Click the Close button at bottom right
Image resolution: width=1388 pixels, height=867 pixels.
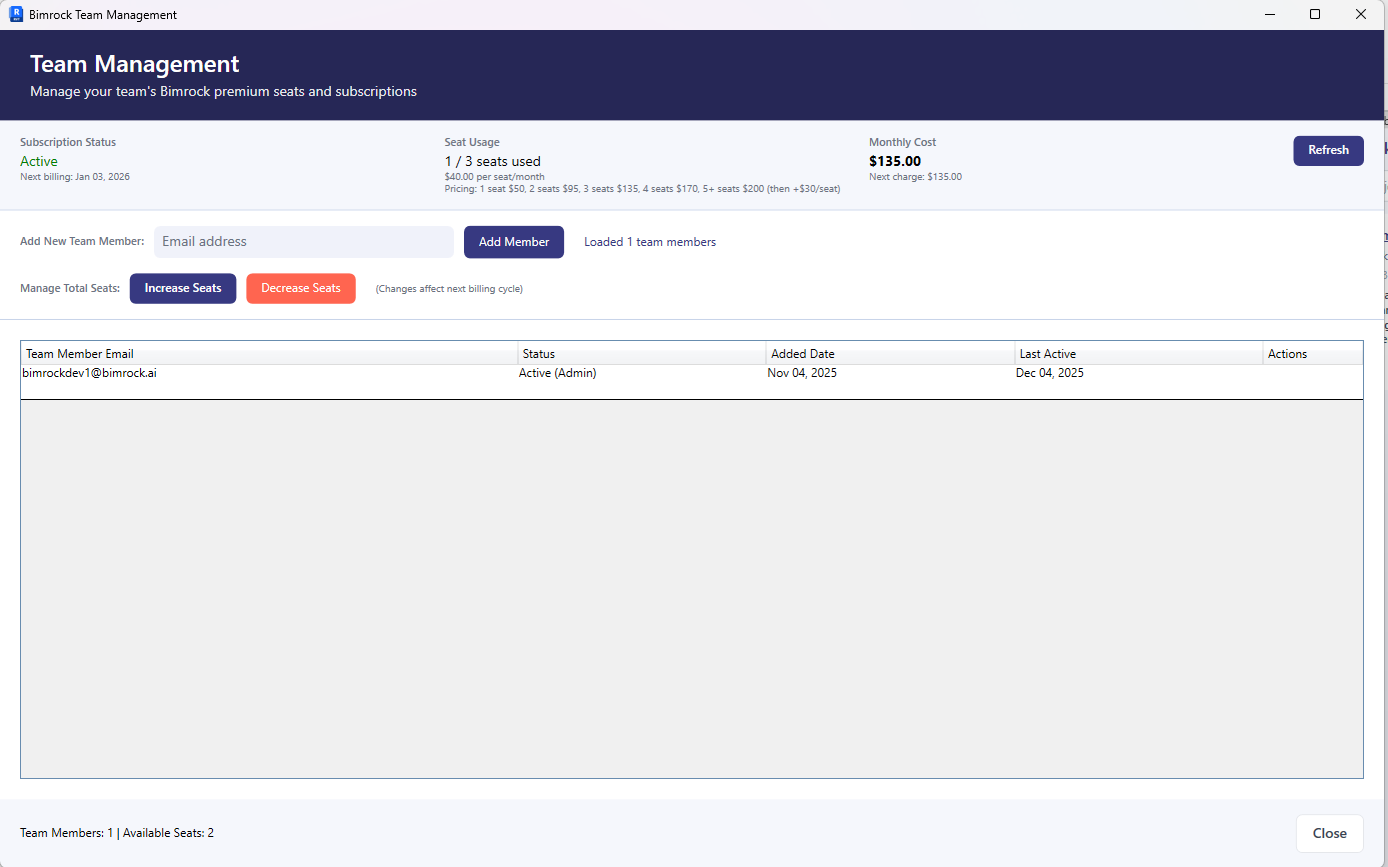click(1330, 832)
